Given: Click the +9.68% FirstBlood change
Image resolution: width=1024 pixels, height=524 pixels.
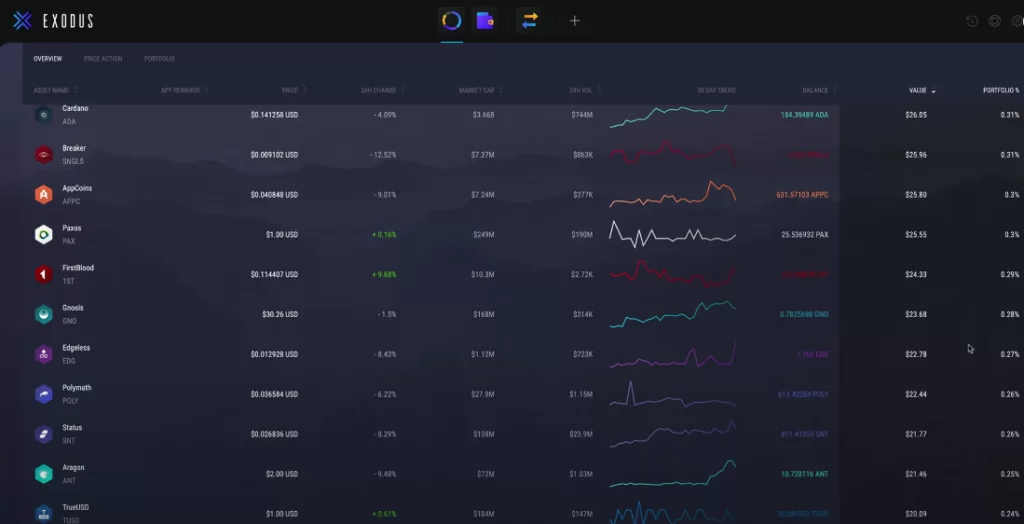Looking at the screenshot, I should 384,274.
